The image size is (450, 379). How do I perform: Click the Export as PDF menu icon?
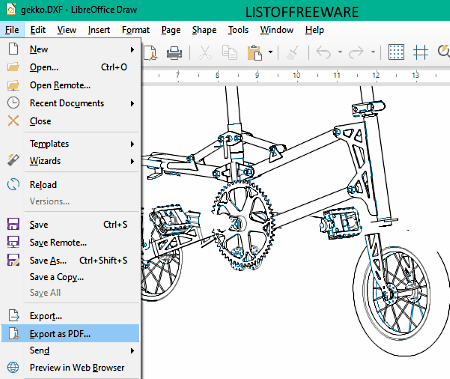coord(14,333)
